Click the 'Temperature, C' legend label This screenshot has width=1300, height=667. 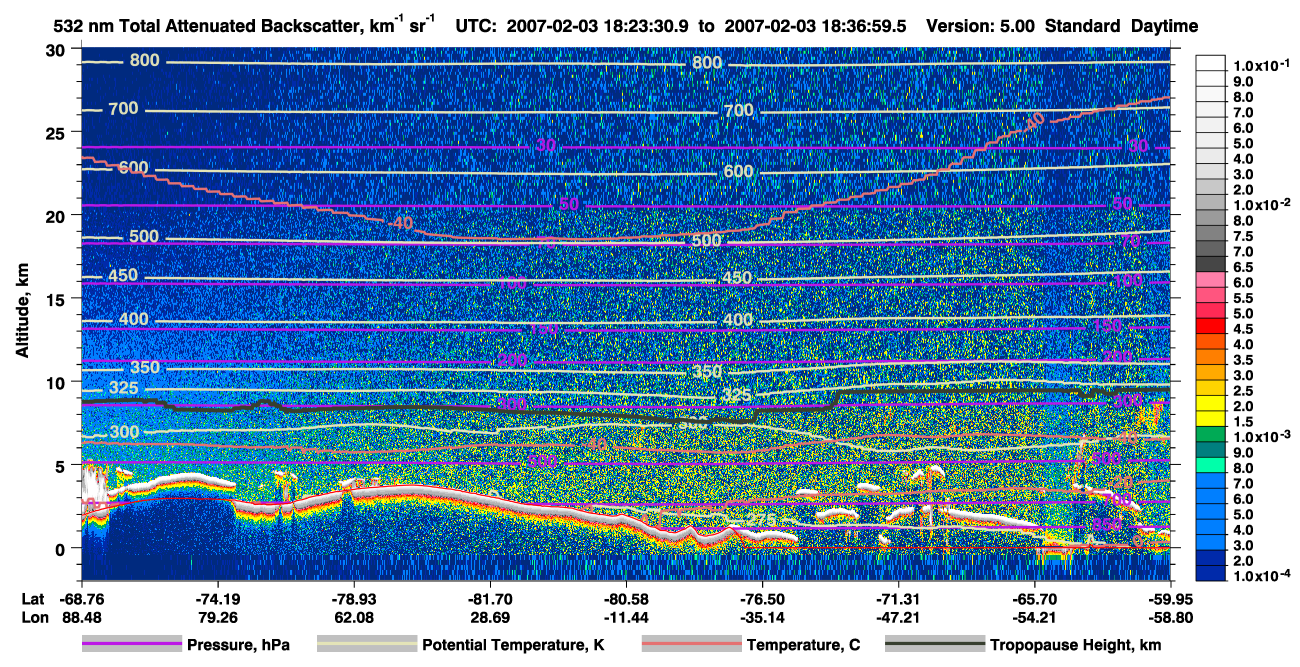click(x=804, y=645)
